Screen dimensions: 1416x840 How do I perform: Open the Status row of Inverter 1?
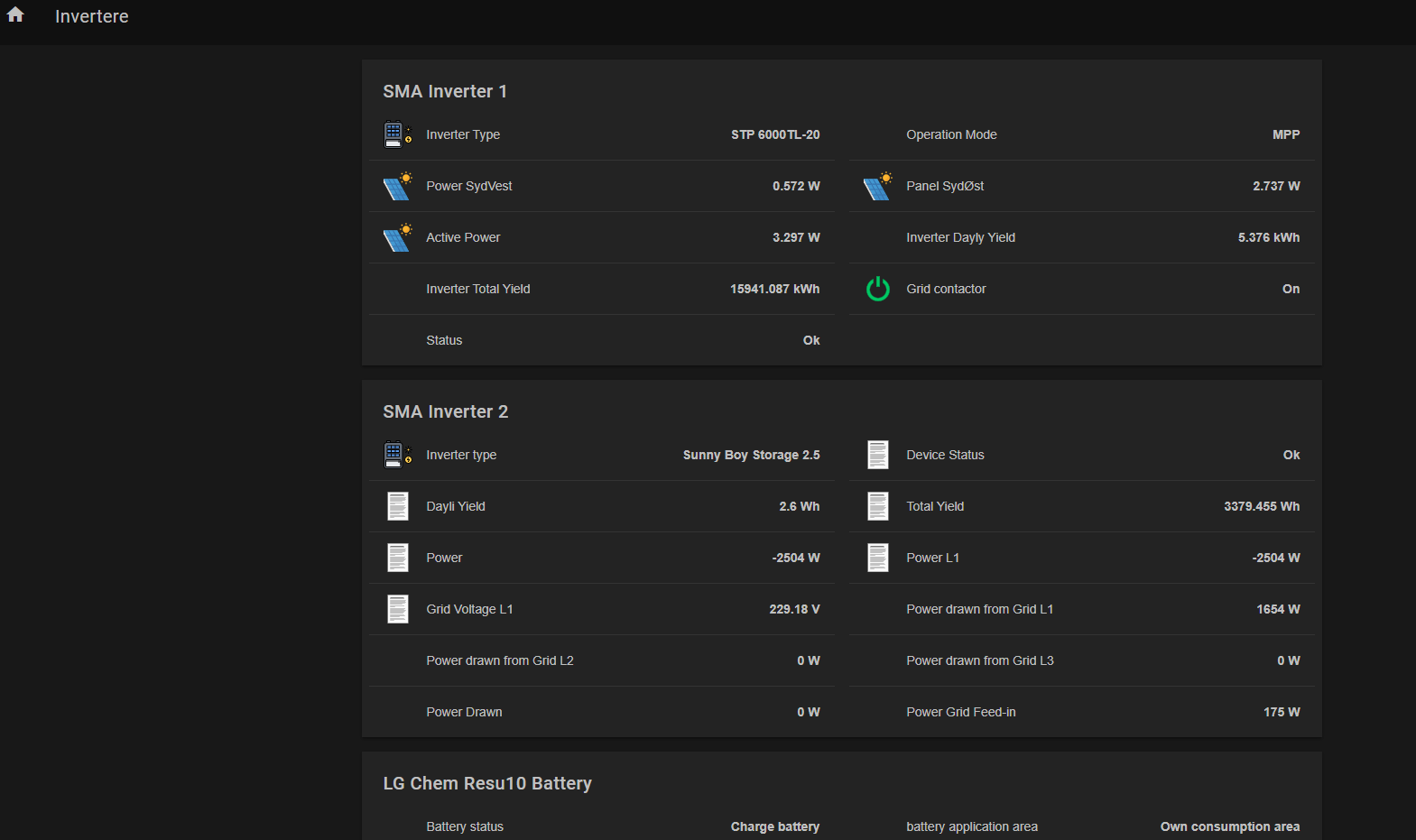point(601,340)
